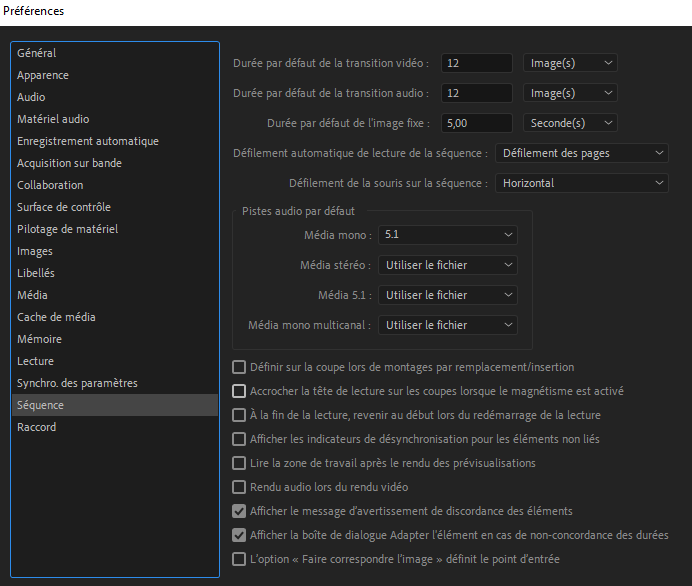
Task: Check Rendu audio lors du rendu vidéo
Action: pyautogui.click(x=239, y=487)
